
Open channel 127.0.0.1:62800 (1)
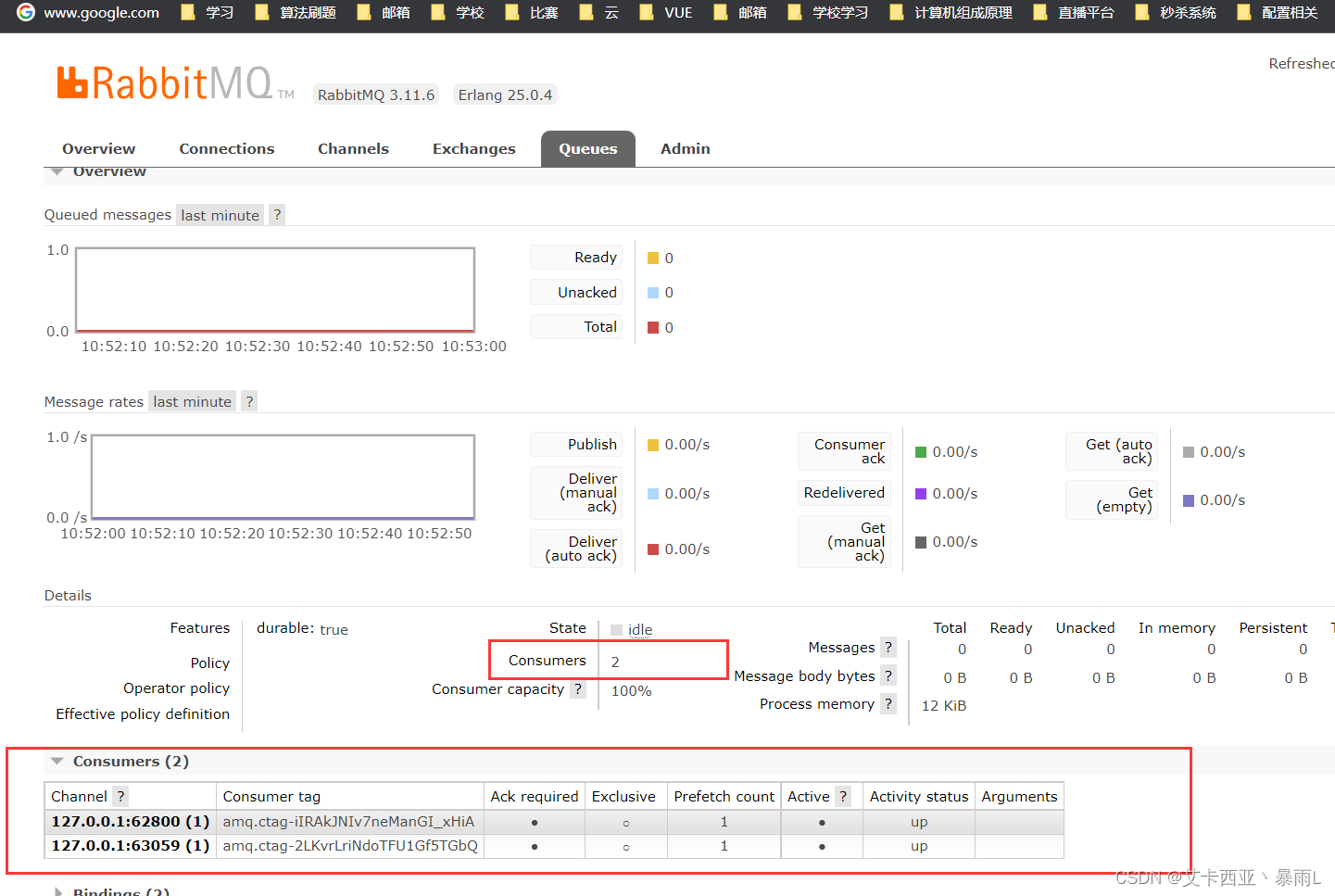[x=131, y=822]
